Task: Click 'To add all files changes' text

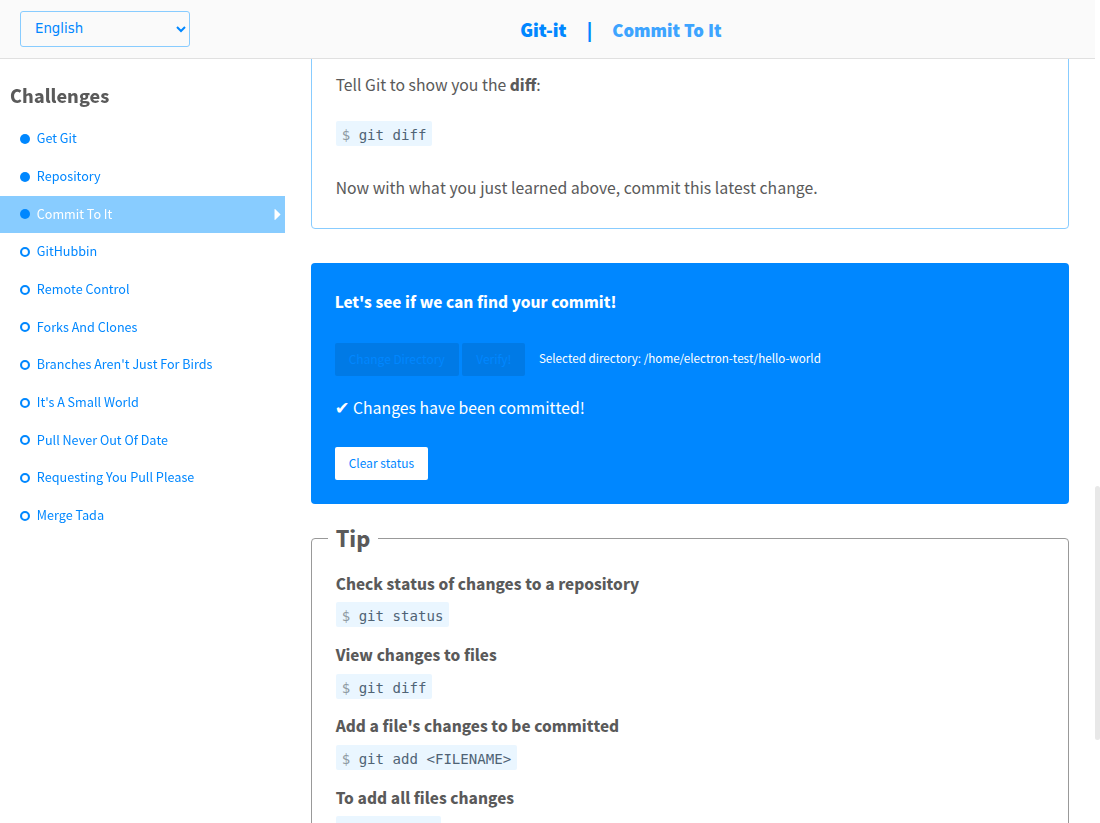Action: coord(424,798)
